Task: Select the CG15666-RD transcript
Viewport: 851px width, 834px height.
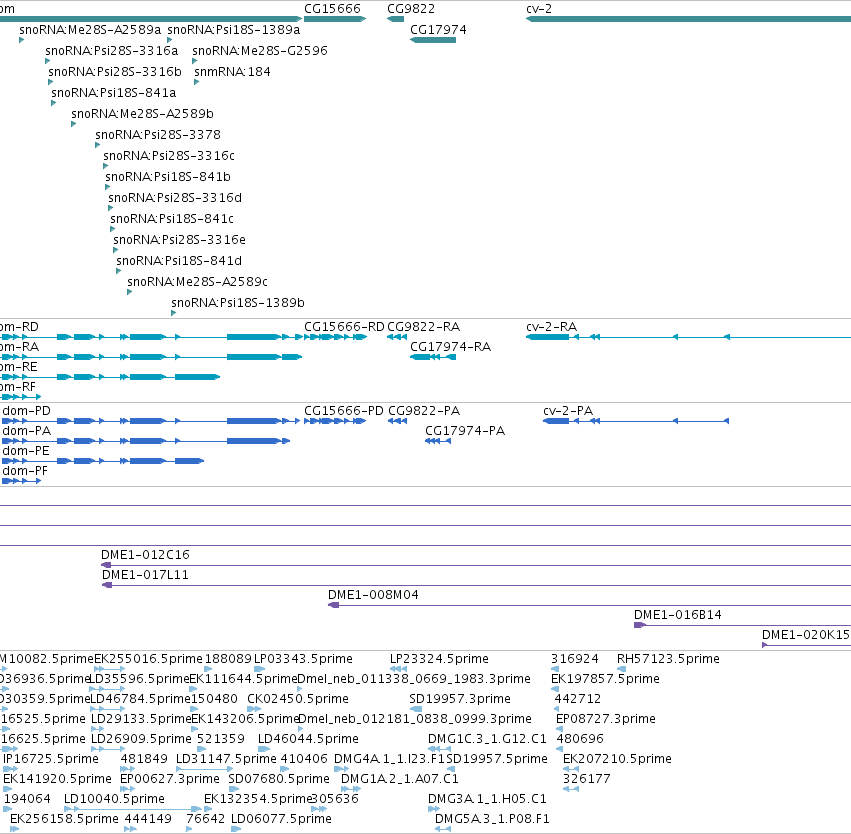Action: point(335,338)
